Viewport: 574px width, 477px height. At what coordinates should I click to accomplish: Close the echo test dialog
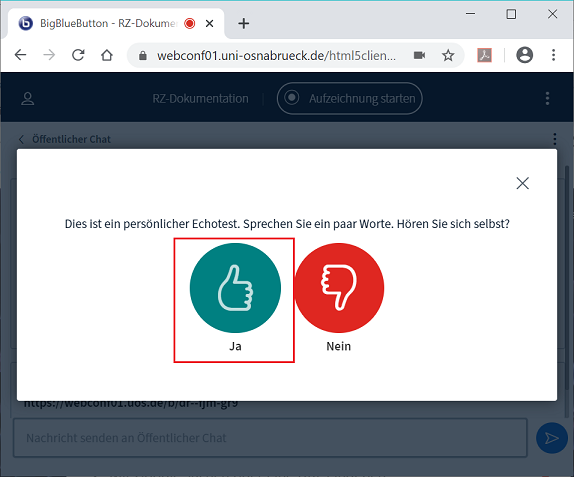click(522, 183)
